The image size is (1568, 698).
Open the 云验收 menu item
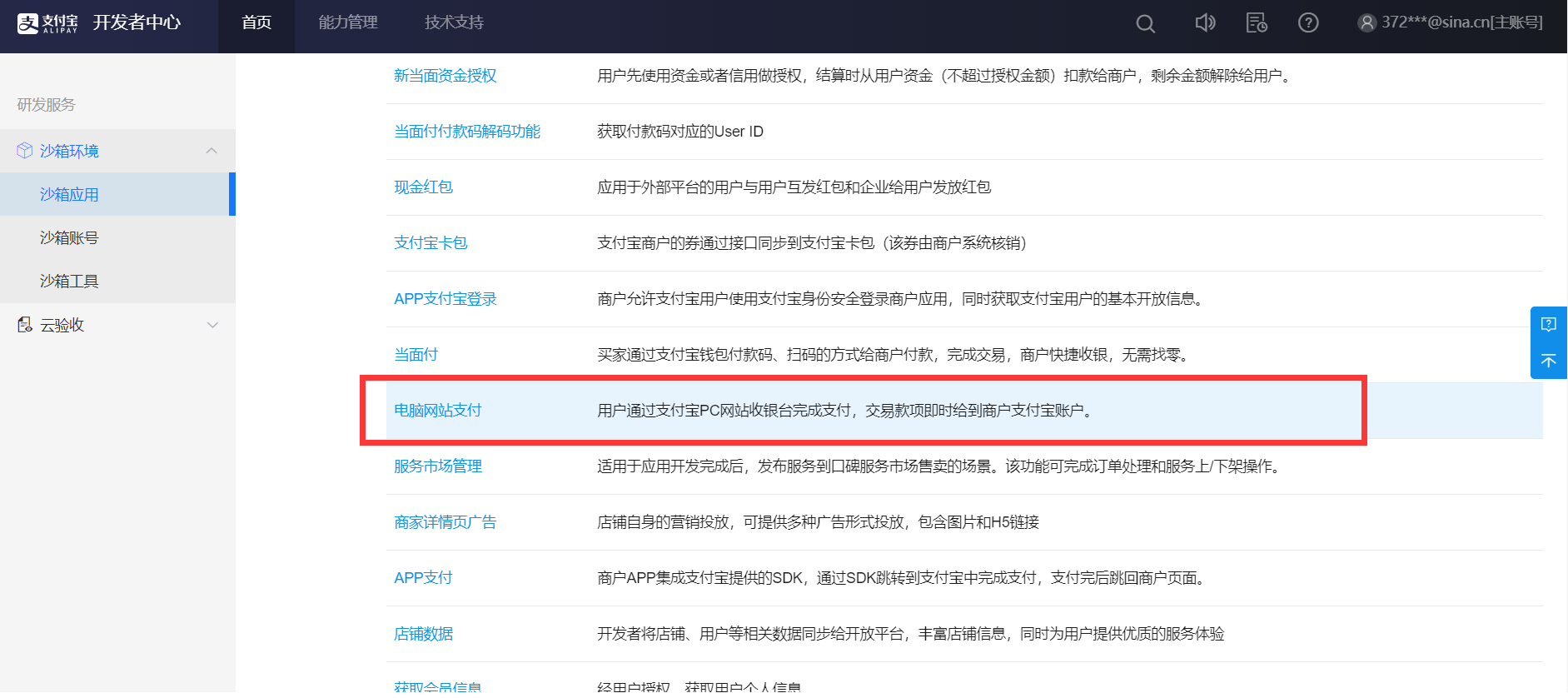point(62,325)
